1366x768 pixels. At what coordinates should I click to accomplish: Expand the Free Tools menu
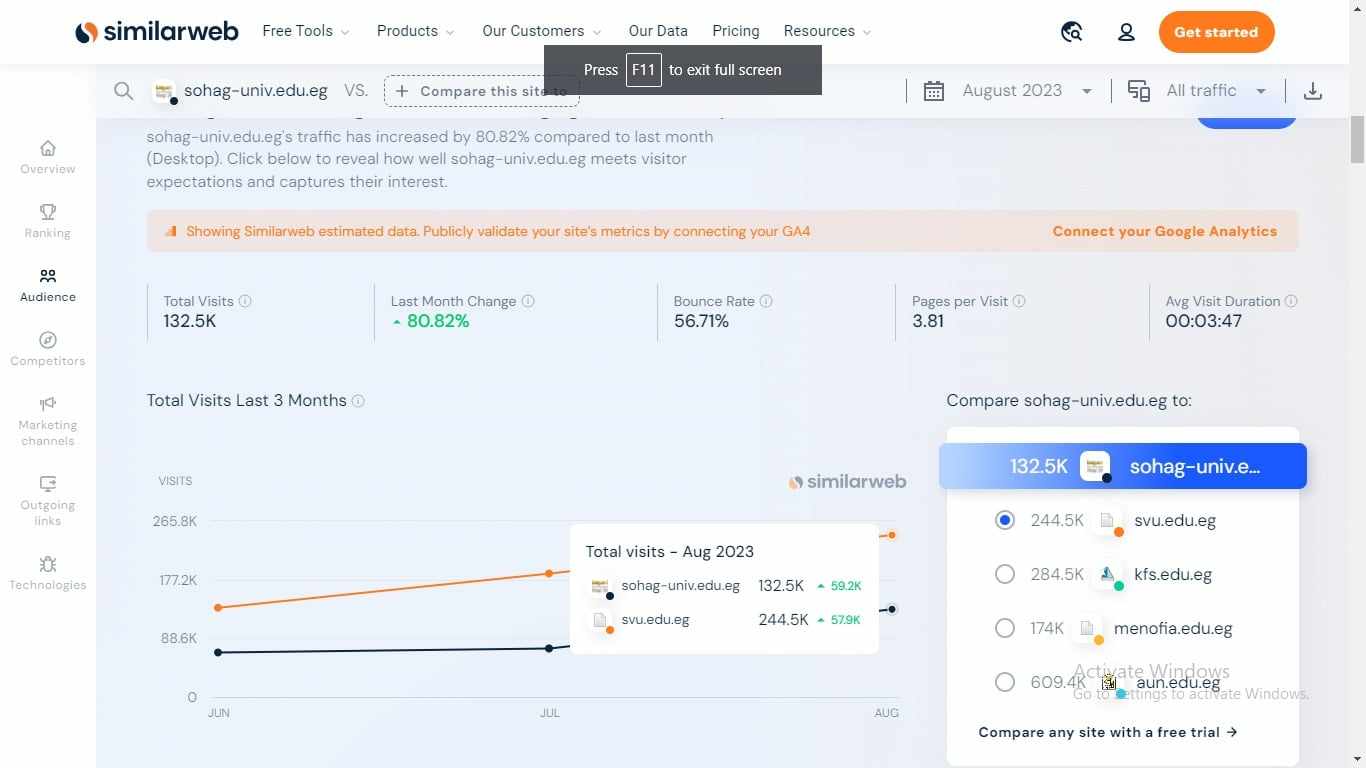305,31
